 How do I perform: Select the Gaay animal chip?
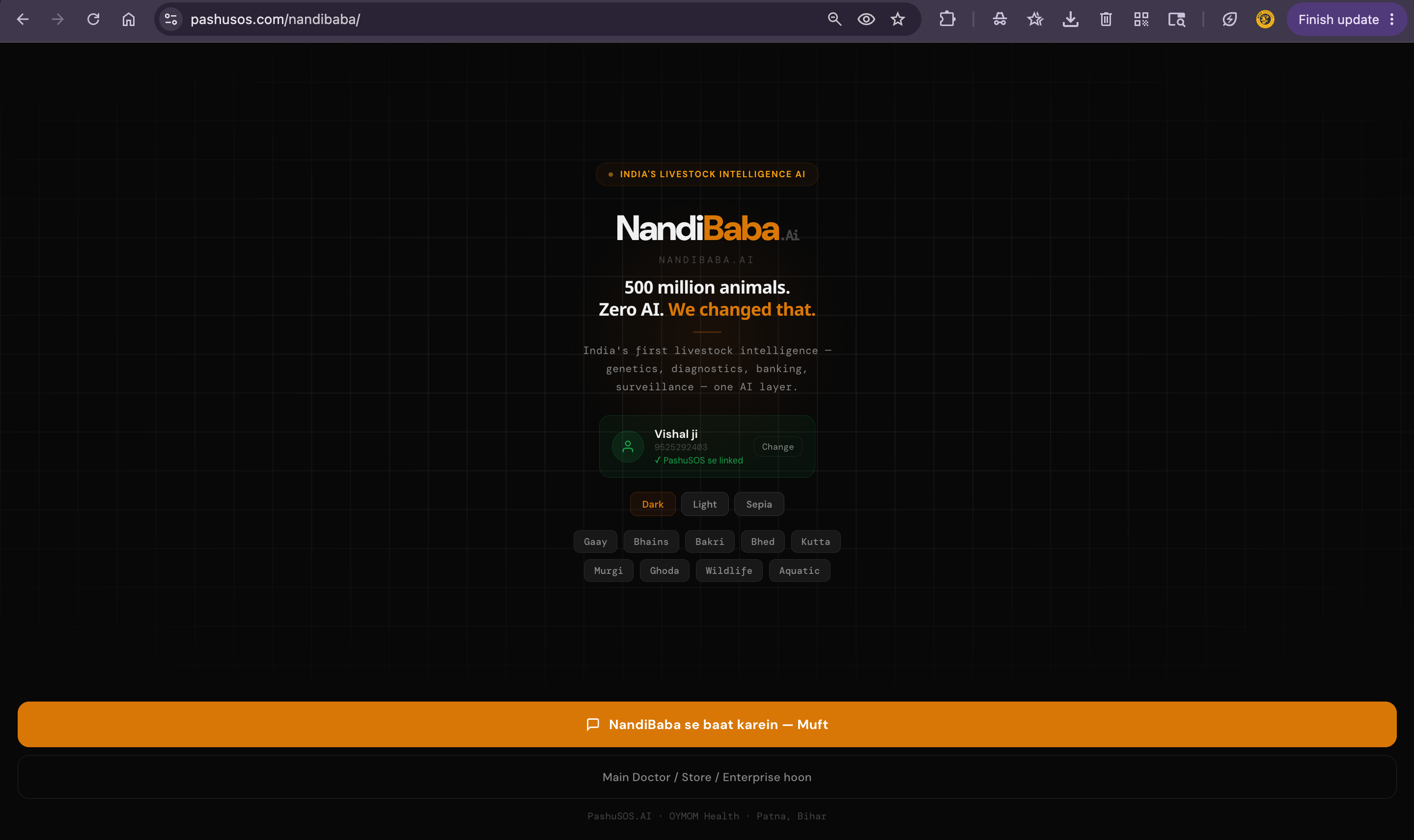(x=595, y=542)
